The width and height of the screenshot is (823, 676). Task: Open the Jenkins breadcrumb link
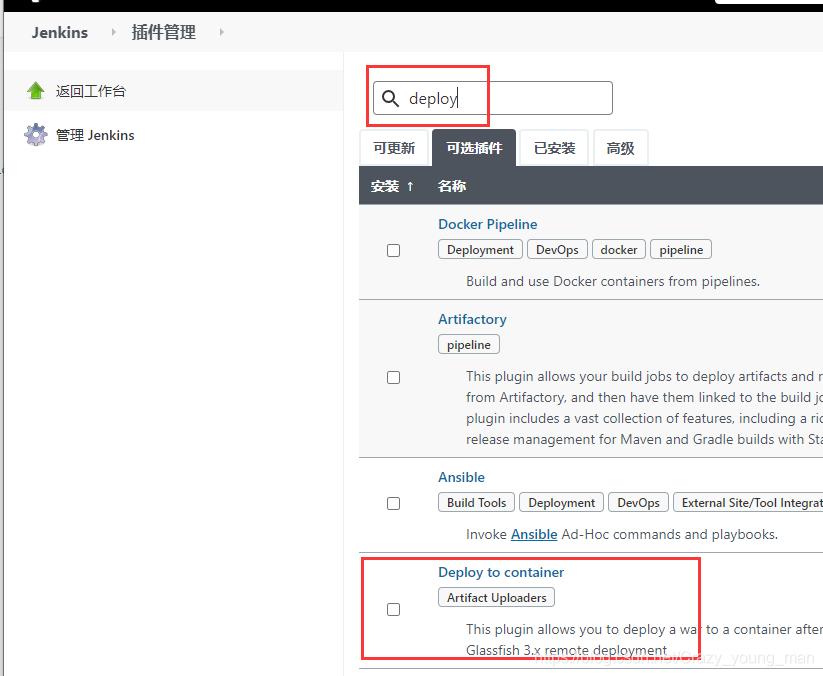[x=60, y=33]
